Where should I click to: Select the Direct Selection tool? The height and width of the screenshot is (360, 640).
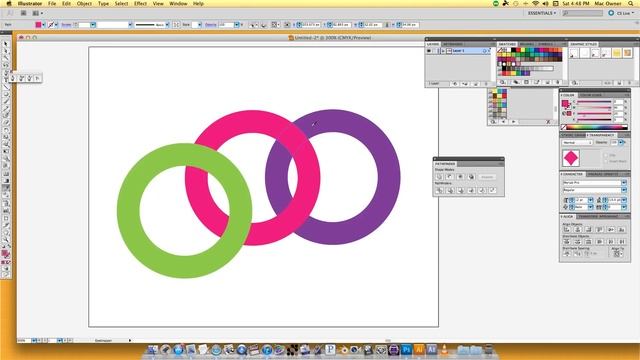tap(6, 51)
